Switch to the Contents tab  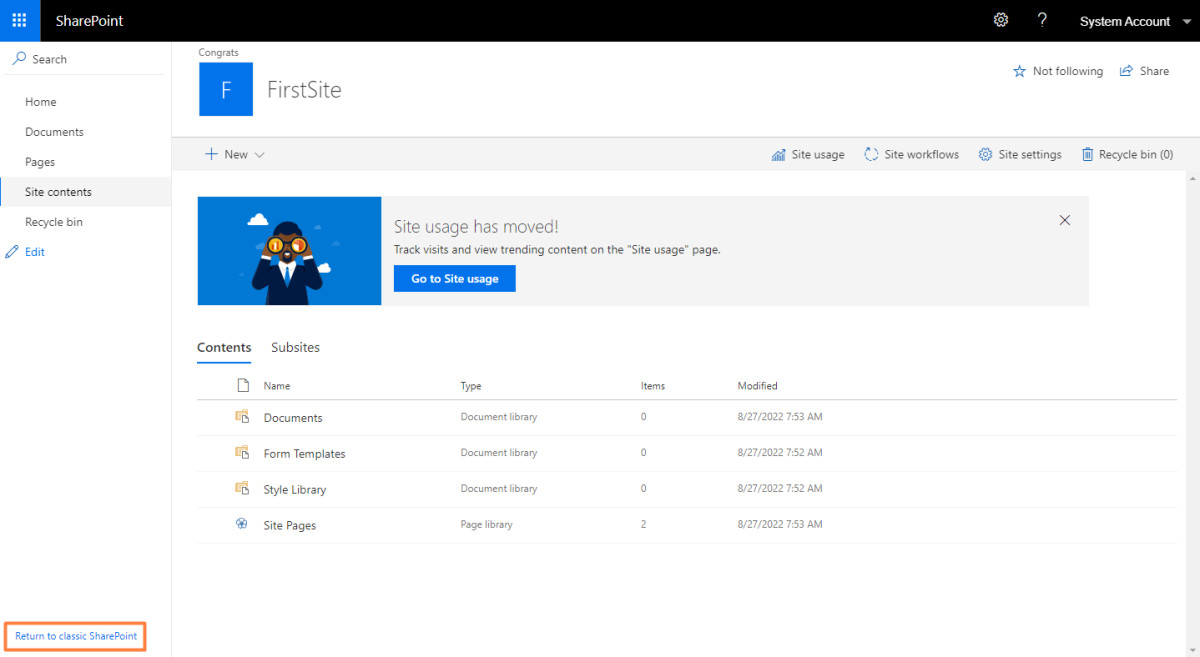[x=224, y=348]
